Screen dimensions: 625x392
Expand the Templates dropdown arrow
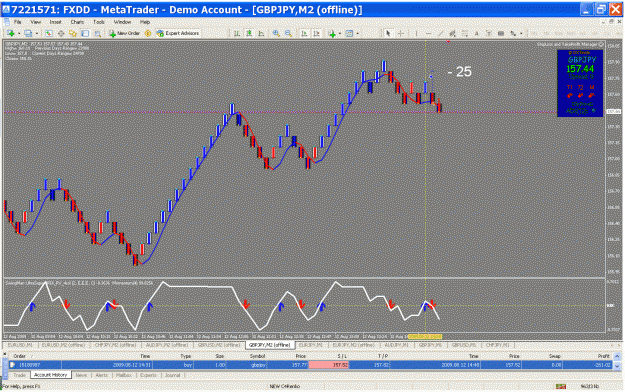[357, 33]
